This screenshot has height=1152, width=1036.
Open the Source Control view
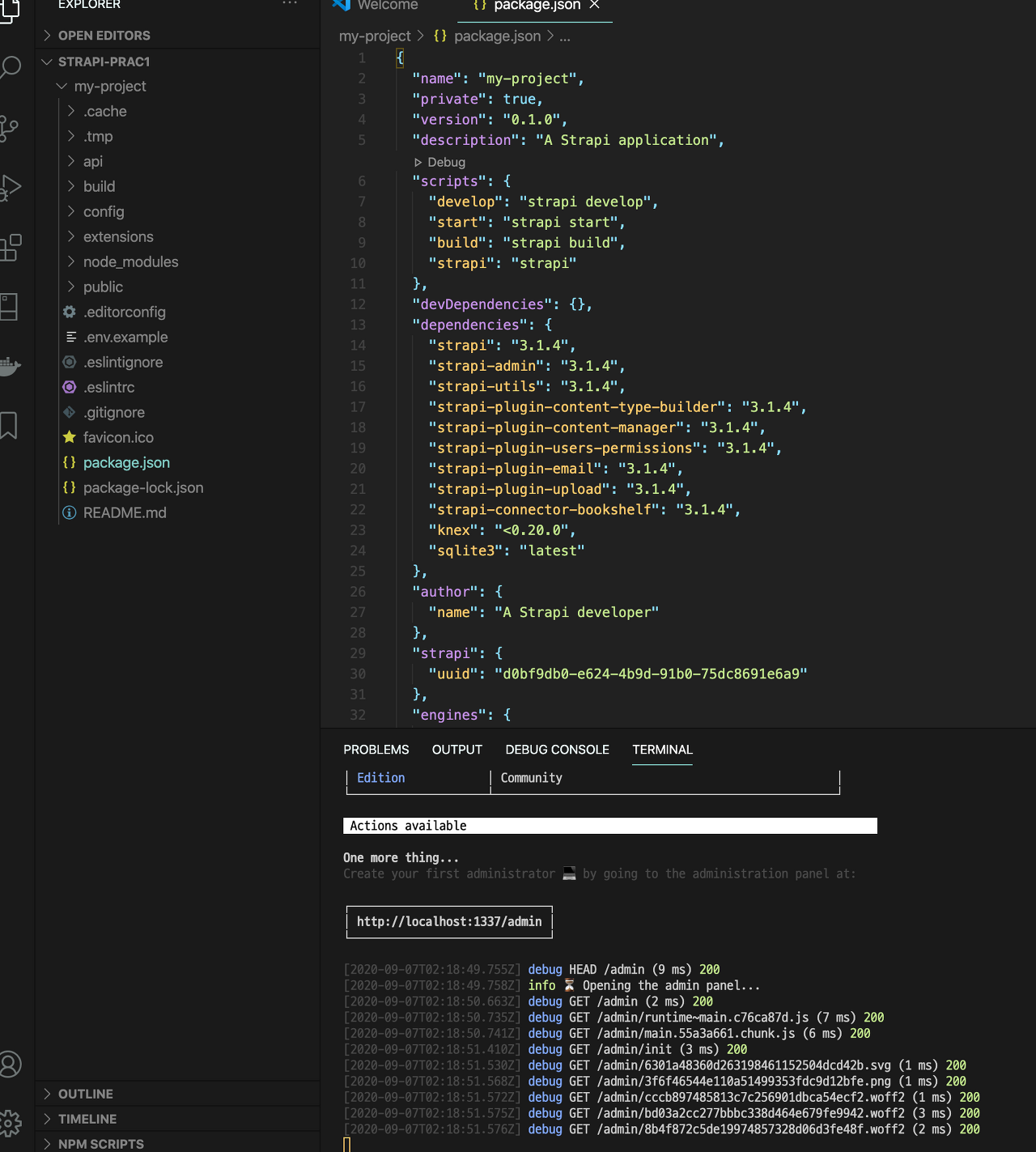click(x=10, y=127)
